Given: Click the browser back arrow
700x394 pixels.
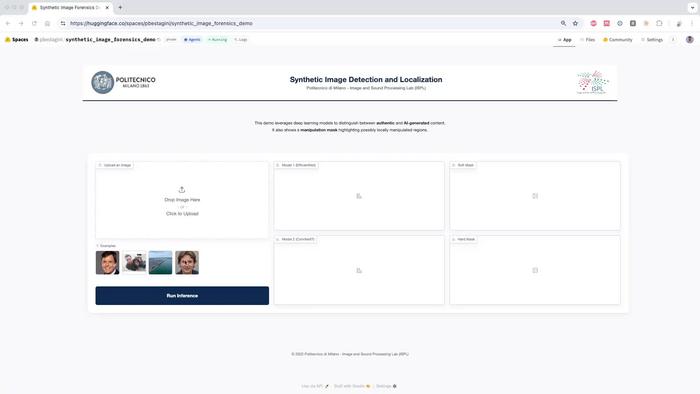Looking at the screenshot, I should (x=8, y=23).
